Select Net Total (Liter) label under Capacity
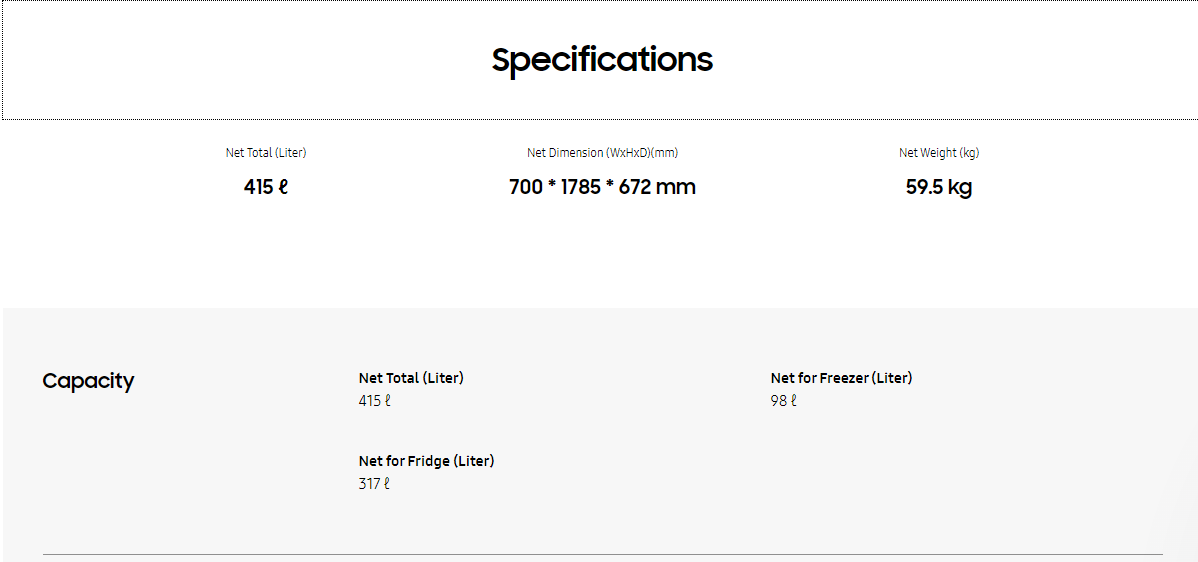 [x=411, y=378]
